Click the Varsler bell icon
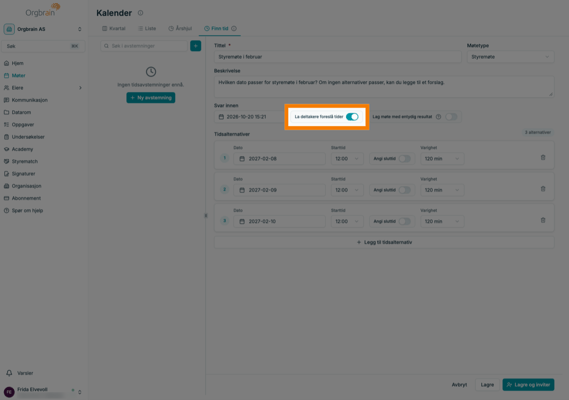569x400 pixels. click(9, 373)
